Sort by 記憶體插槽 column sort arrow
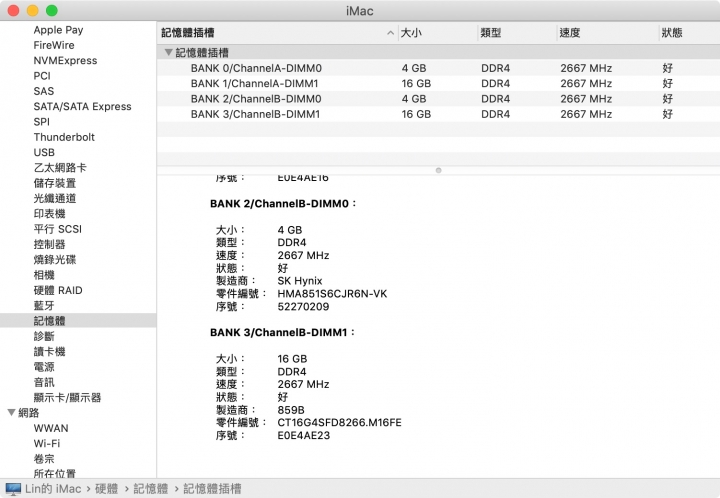720x498 pixels. tap(390, 33)
